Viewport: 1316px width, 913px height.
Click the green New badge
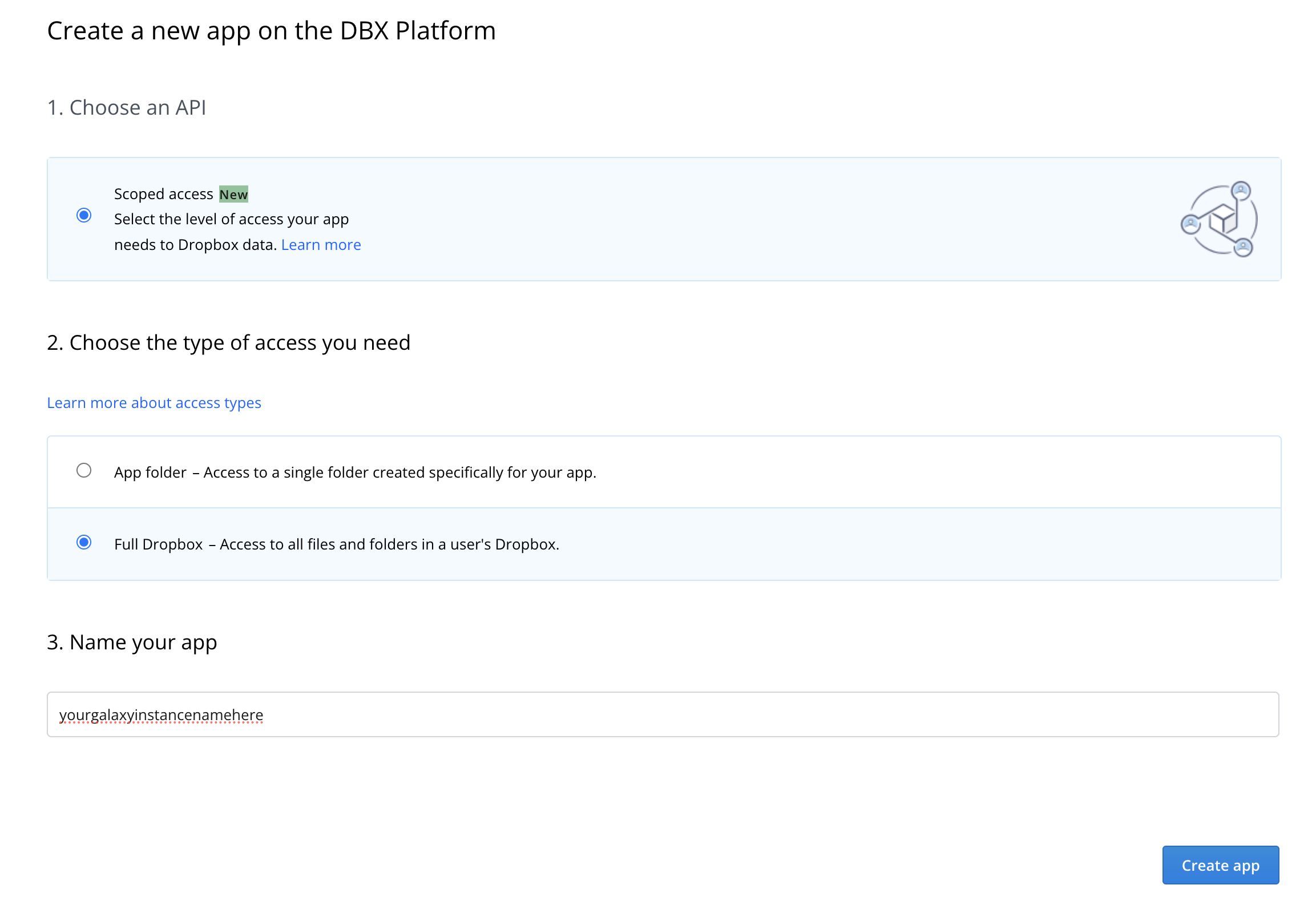pyautogui.click(x=233, y=194)
